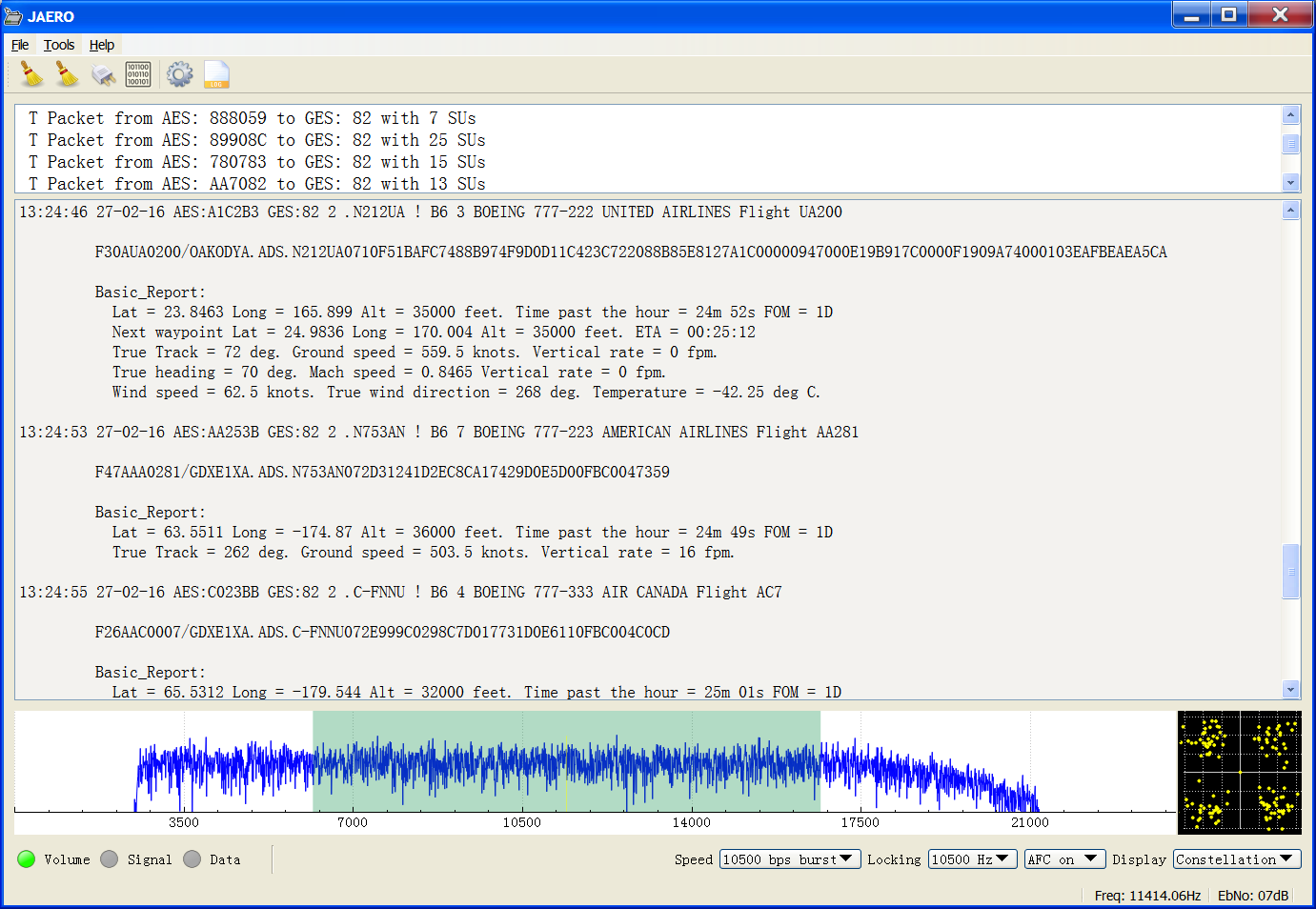Click the Lat = 65.5312 report line

tap(476, 692)
